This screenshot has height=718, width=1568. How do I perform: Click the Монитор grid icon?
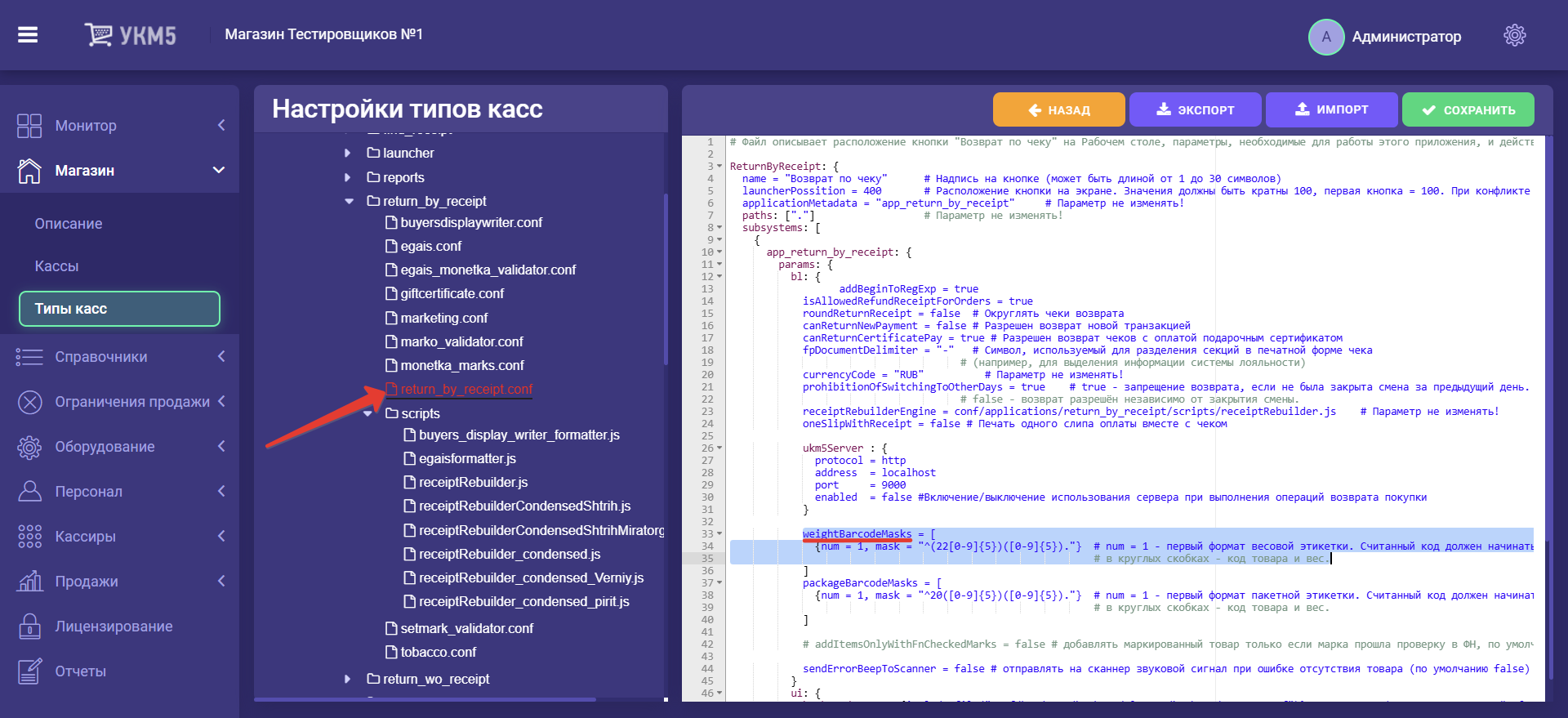click(29, 126)
